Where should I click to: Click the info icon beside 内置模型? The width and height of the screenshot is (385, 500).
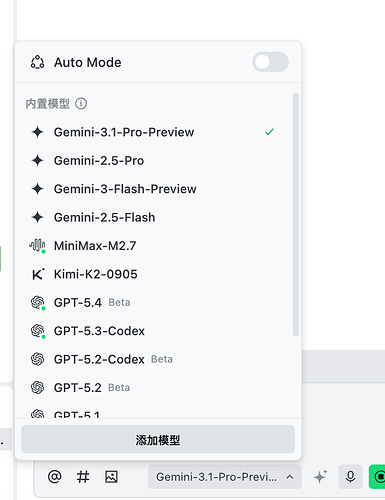[x=81, y=104]
